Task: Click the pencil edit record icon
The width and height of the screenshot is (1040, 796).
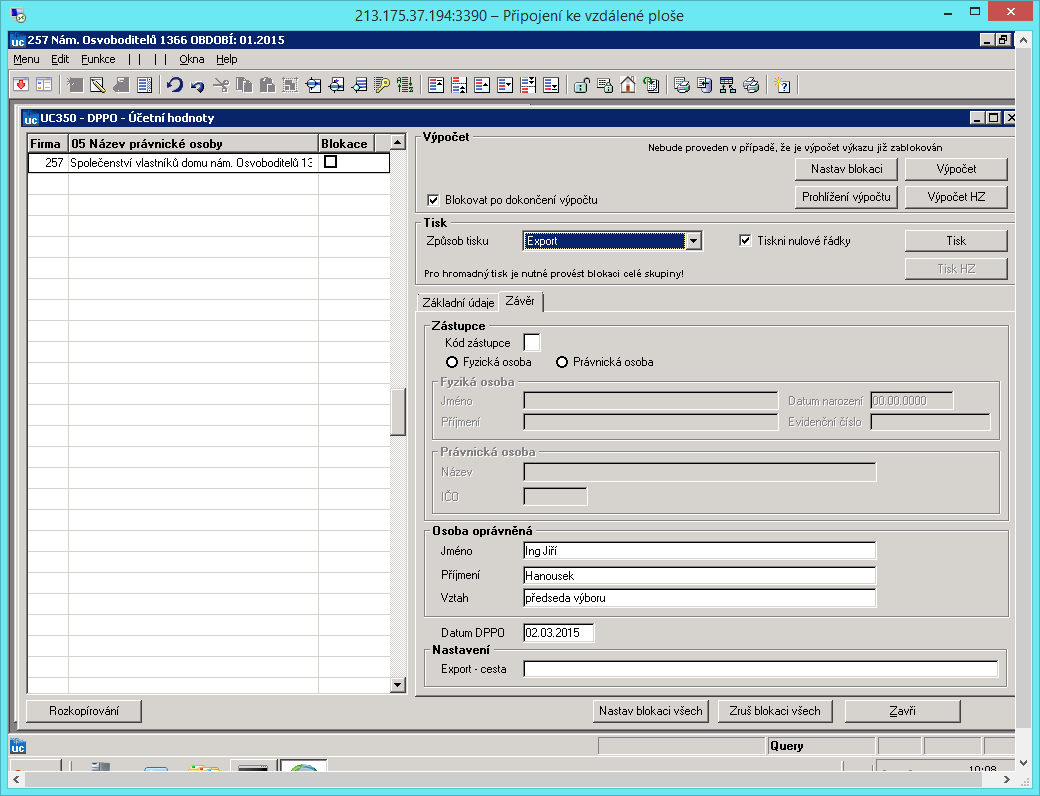Action: pyautogui.click(x=98, y=85)
